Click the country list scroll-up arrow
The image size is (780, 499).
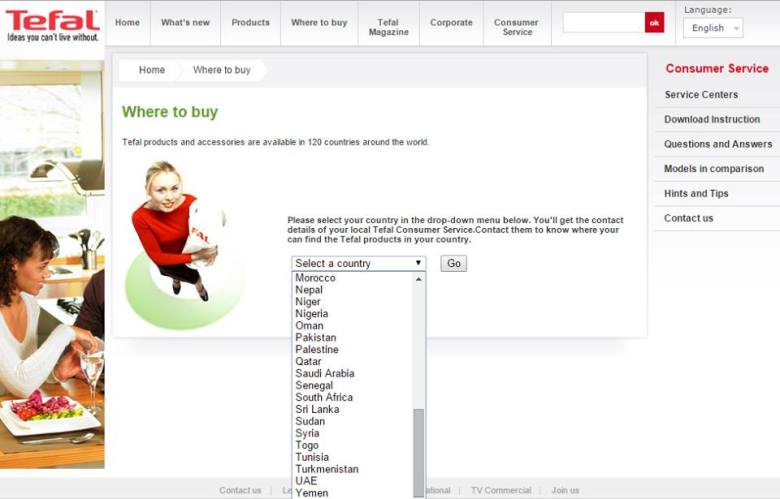419,279
